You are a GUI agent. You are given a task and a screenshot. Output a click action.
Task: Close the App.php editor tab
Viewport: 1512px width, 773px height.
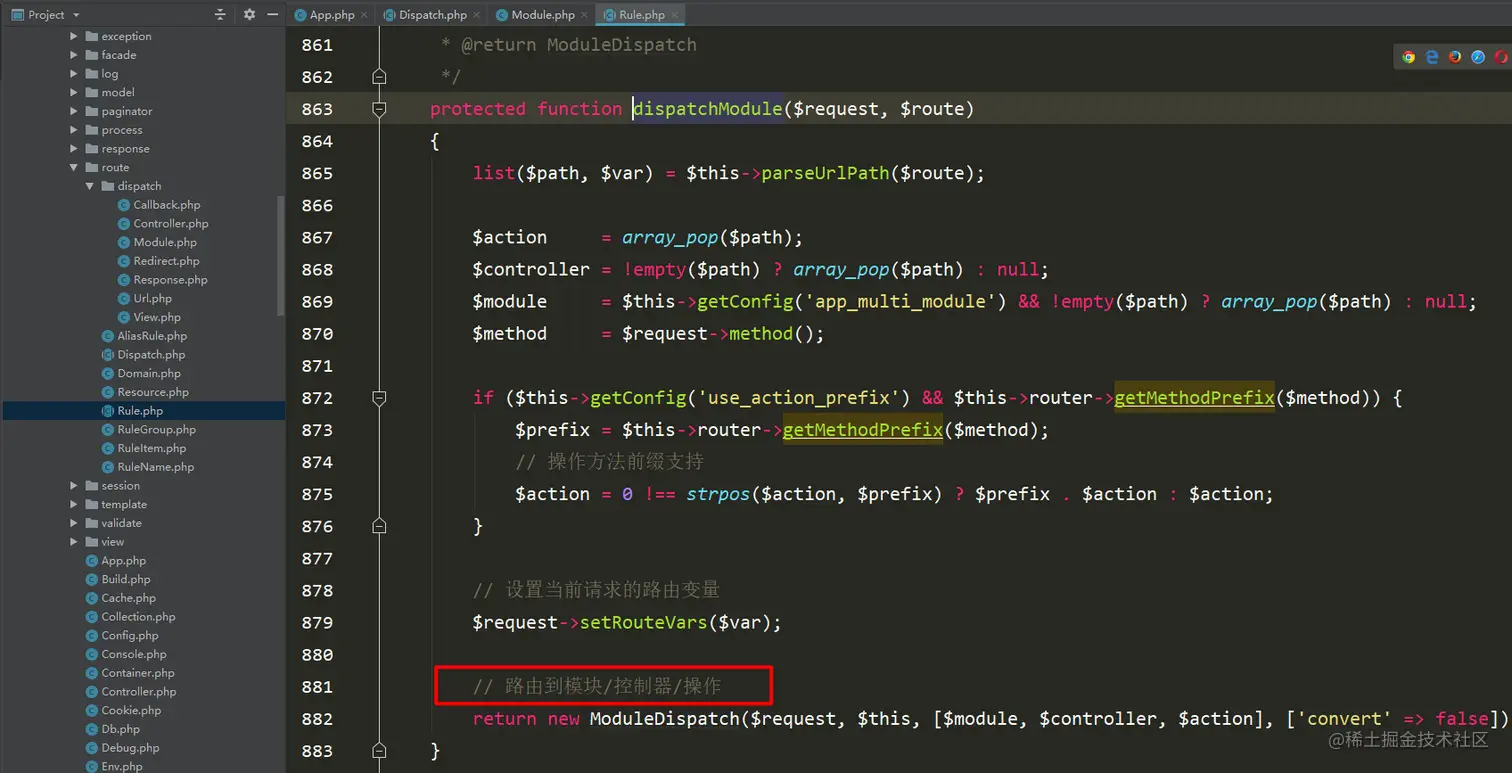364,15
